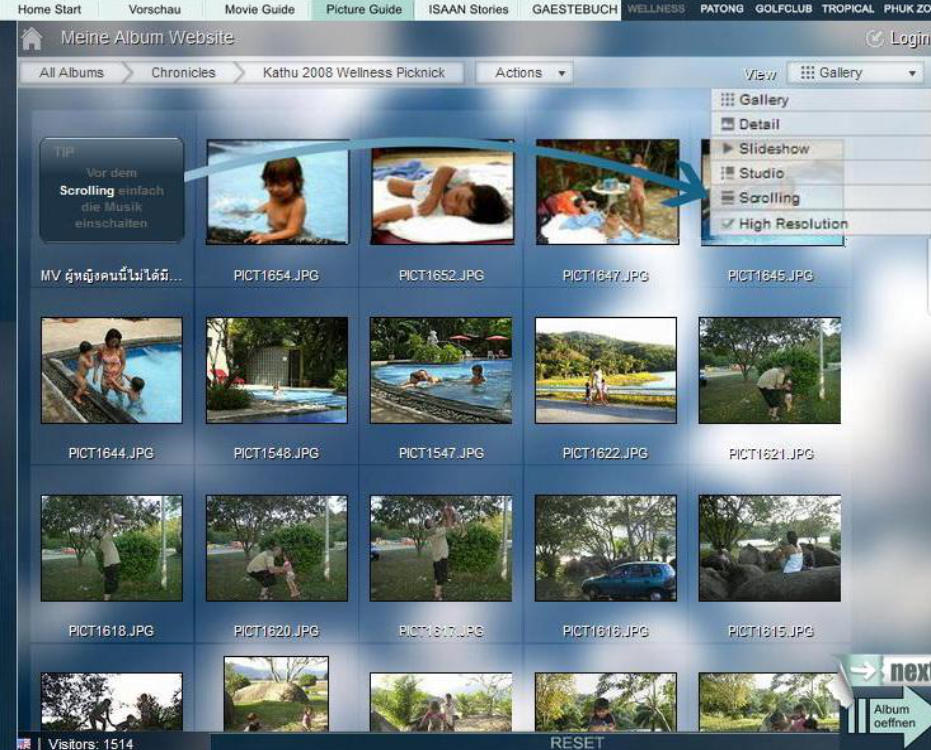The image size is (931, 750).
Task: Open the PICT1654.JPG thumbnail
Action: click(x=277, y=192)
